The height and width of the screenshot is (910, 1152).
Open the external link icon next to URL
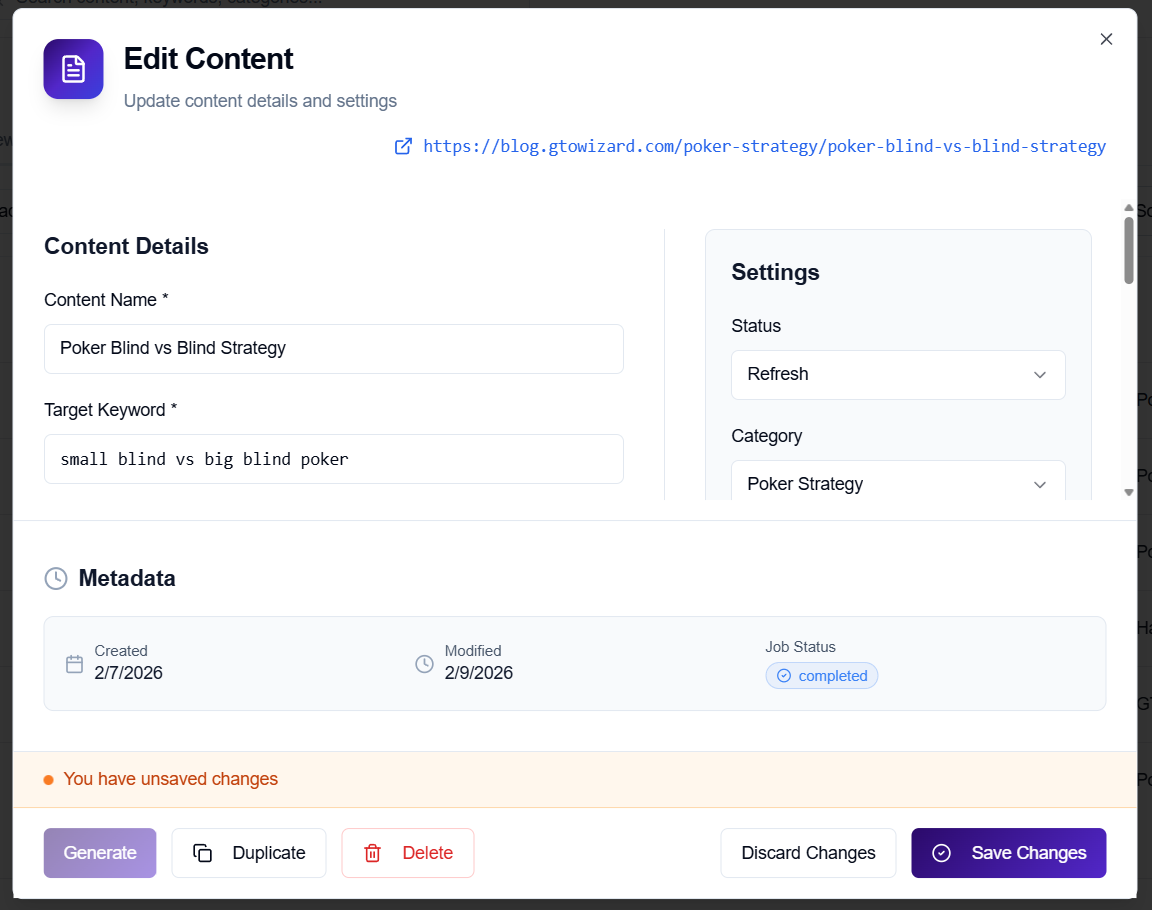coord(403,146)
